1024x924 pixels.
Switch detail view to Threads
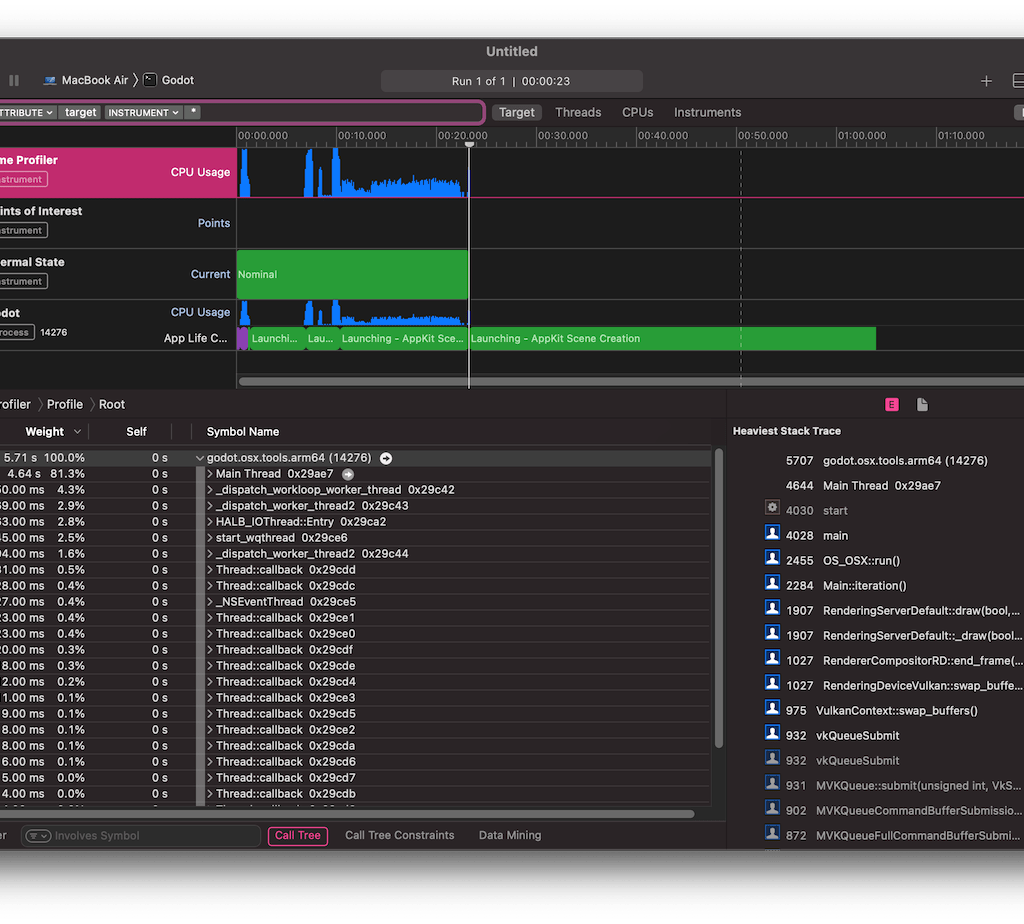[x=578, y=112]
